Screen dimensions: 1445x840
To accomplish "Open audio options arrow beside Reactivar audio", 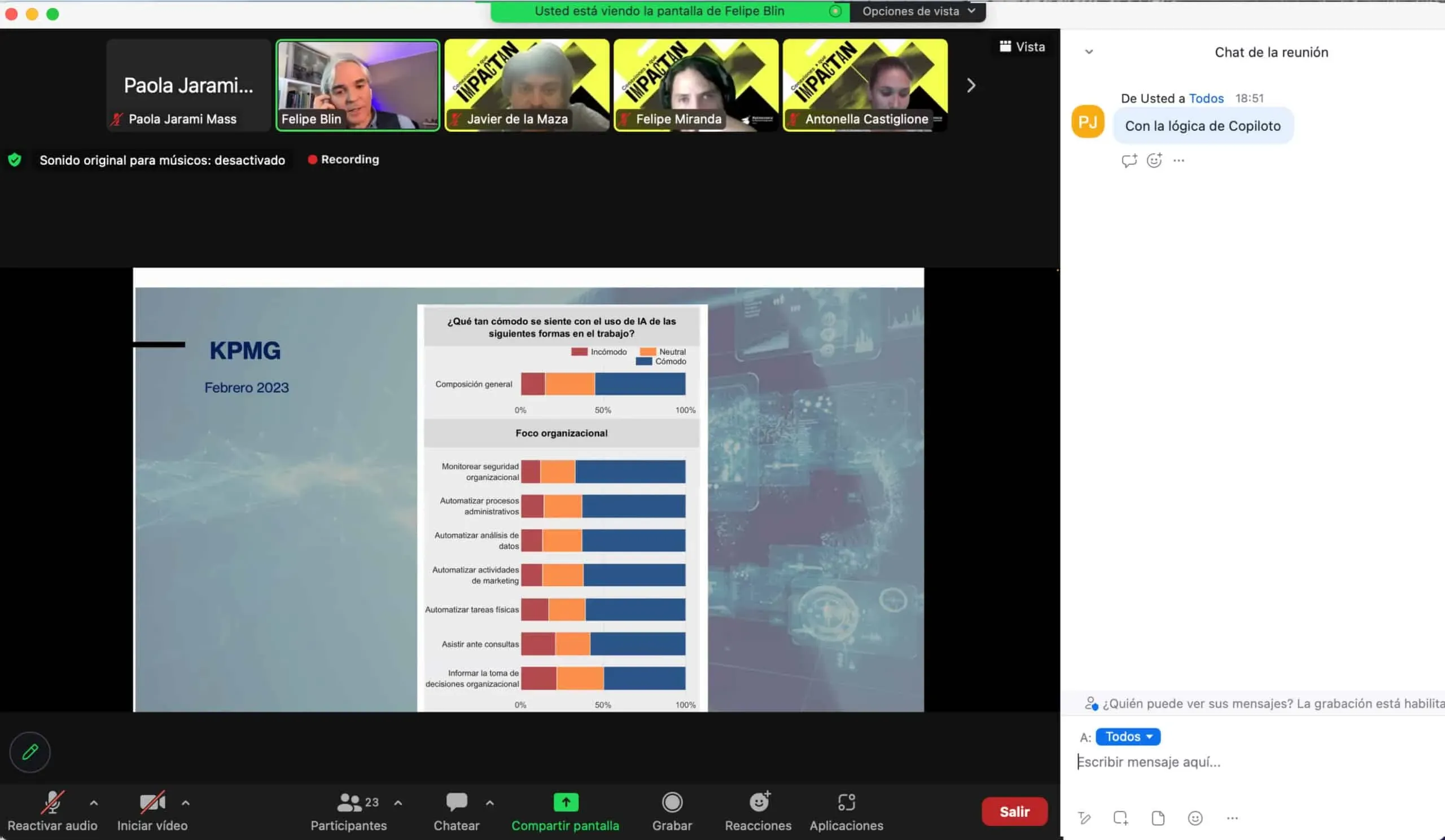I will click(94, 803).
